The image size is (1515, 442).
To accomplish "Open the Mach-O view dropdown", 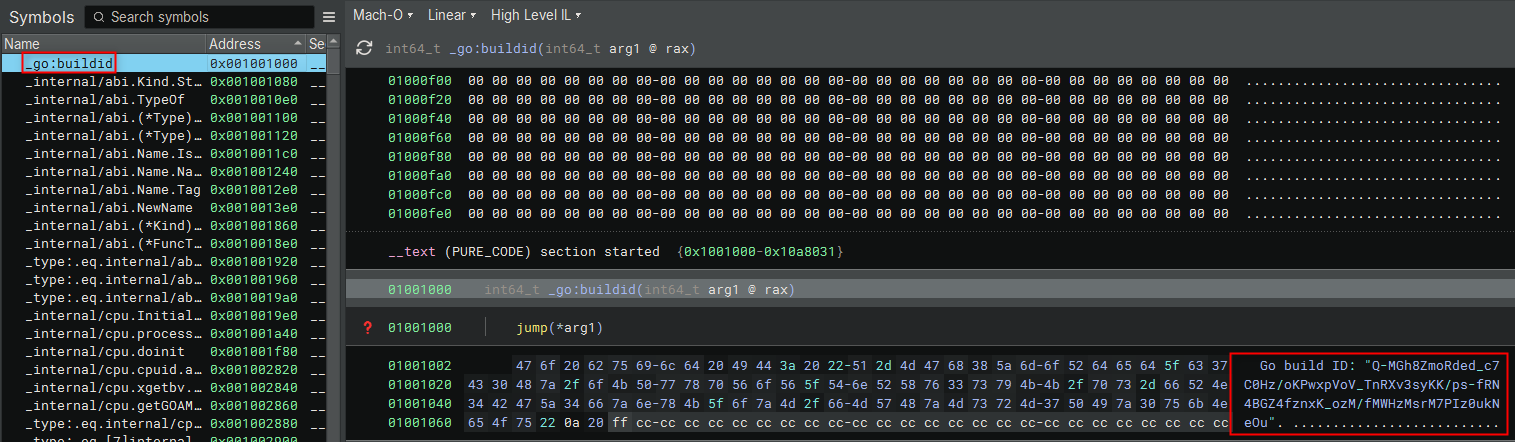I will pos(382,15).
